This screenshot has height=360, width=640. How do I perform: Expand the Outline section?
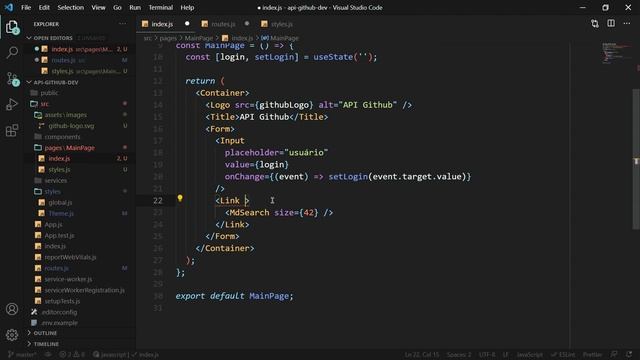45,333
